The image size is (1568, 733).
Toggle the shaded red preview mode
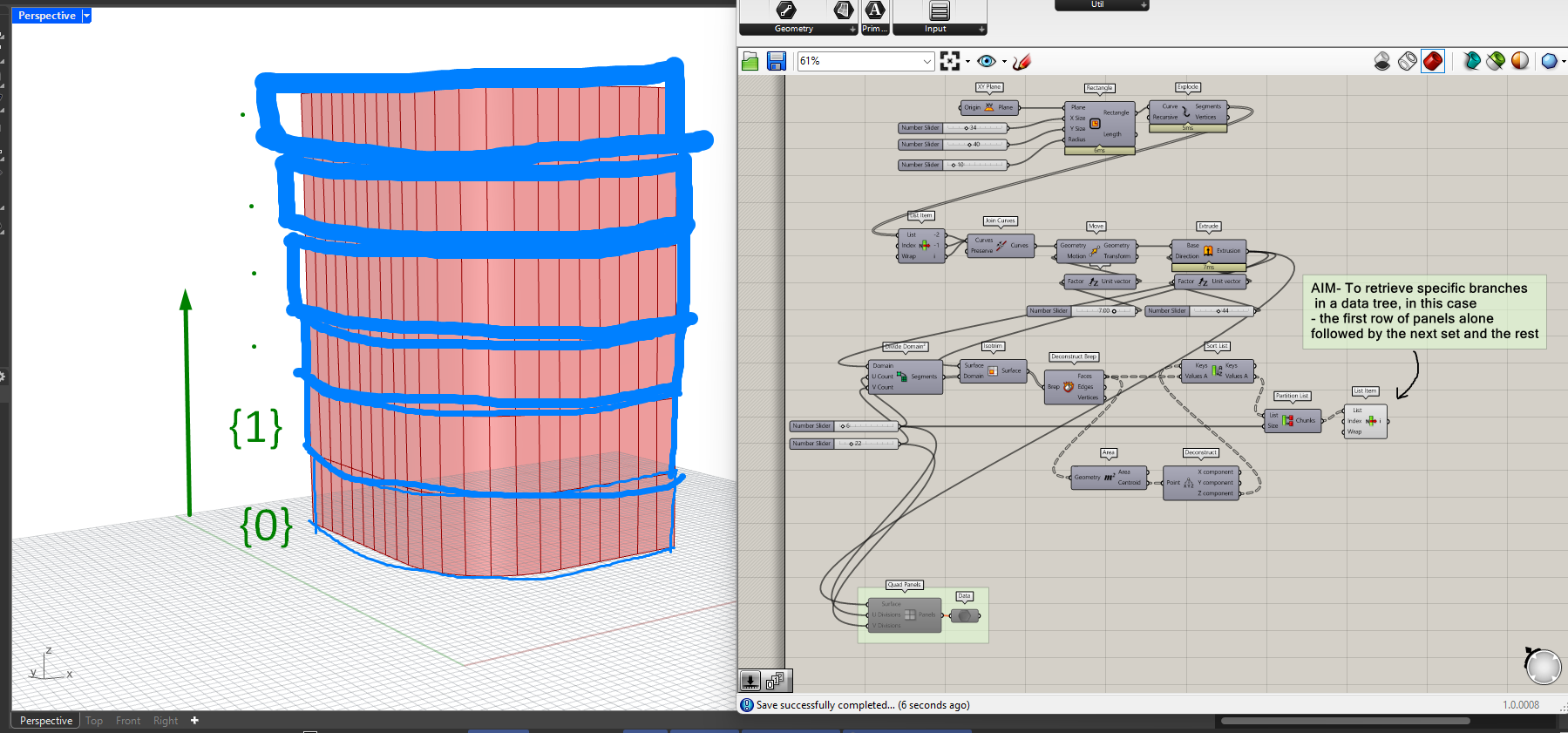pos(1432,61)
